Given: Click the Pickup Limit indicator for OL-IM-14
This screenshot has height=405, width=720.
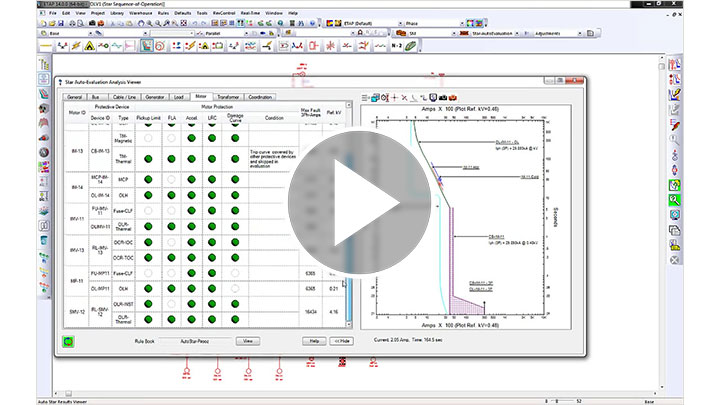Looking at the screenshot, I should tap(148, 194).
